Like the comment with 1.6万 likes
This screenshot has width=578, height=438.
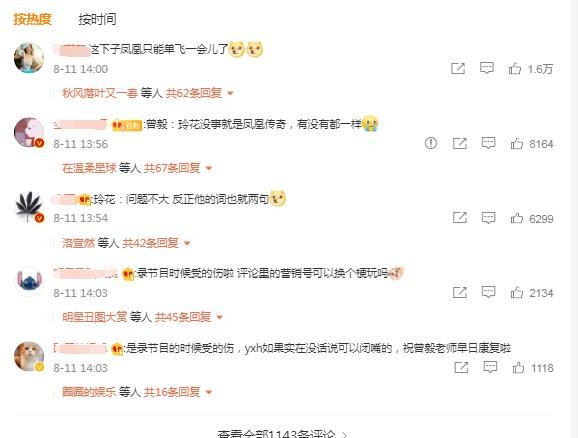[515, 69]
